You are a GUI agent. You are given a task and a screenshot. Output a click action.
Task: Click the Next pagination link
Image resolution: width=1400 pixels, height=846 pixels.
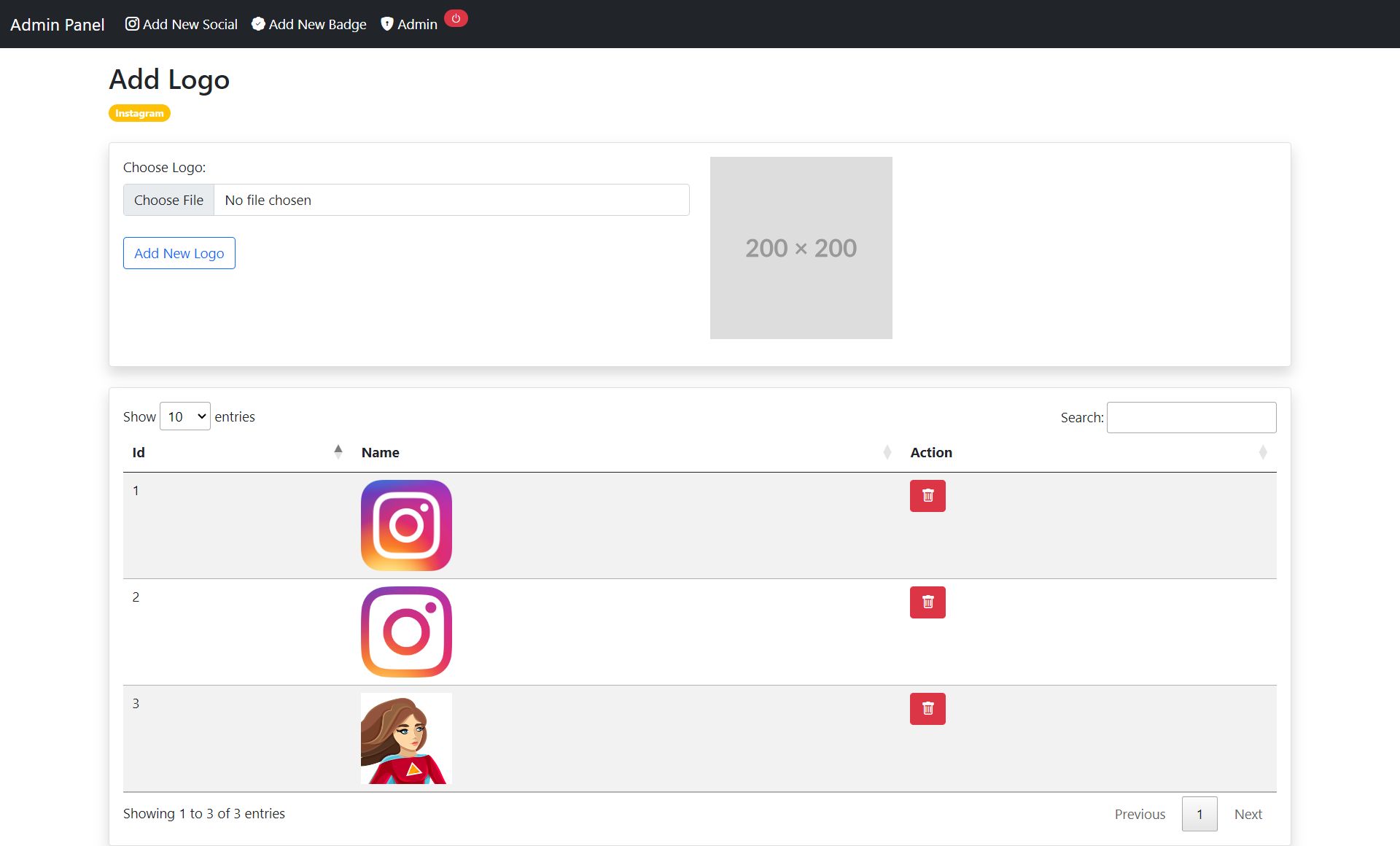click(1248, 814)
